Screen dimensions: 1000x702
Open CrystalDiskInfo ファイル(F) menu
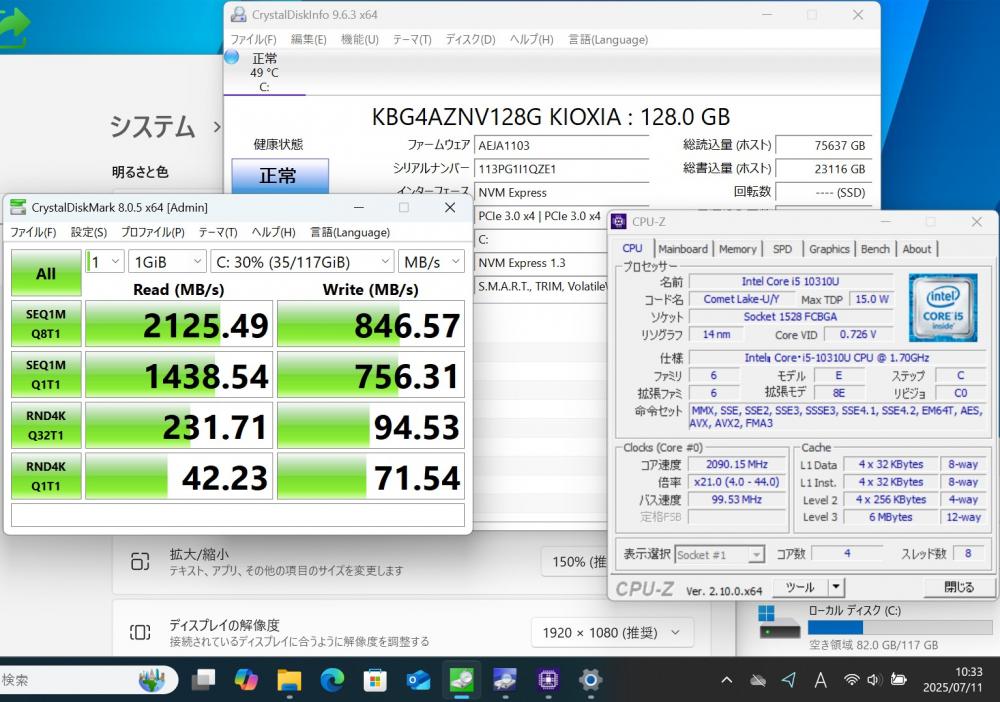[x=253, y=40]
